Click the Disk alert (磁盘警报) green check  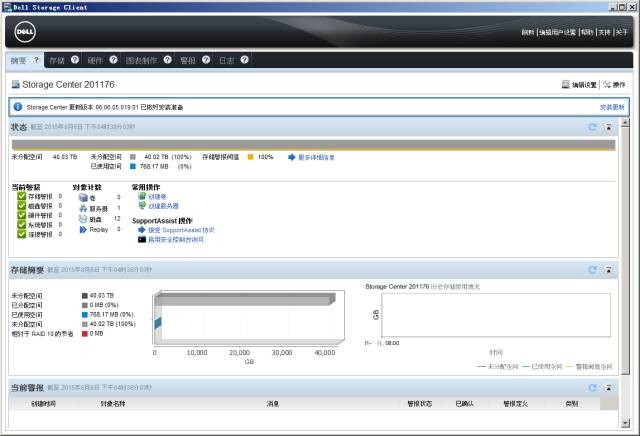(x=22, y=206)
